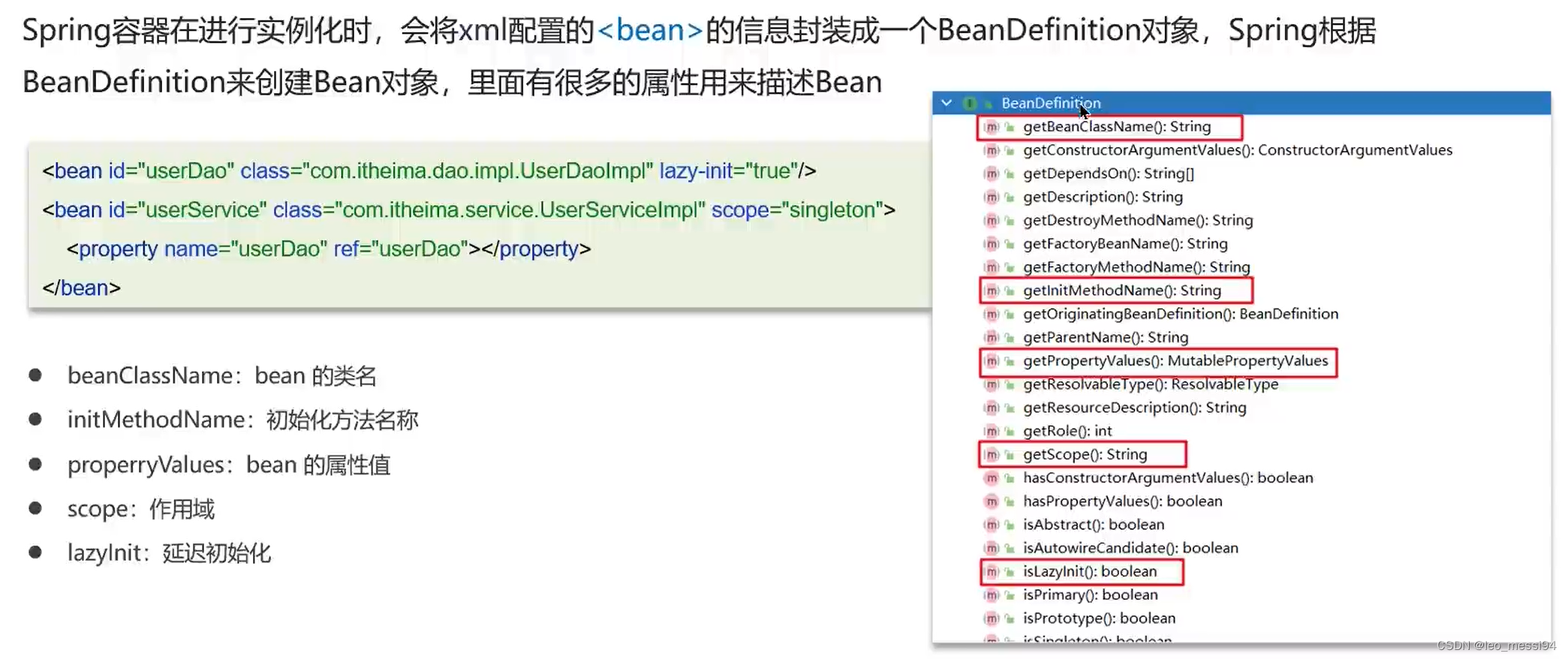Click method icon beside isAutowireCandidate()
1568x659 pixels.
click(992, 548)
